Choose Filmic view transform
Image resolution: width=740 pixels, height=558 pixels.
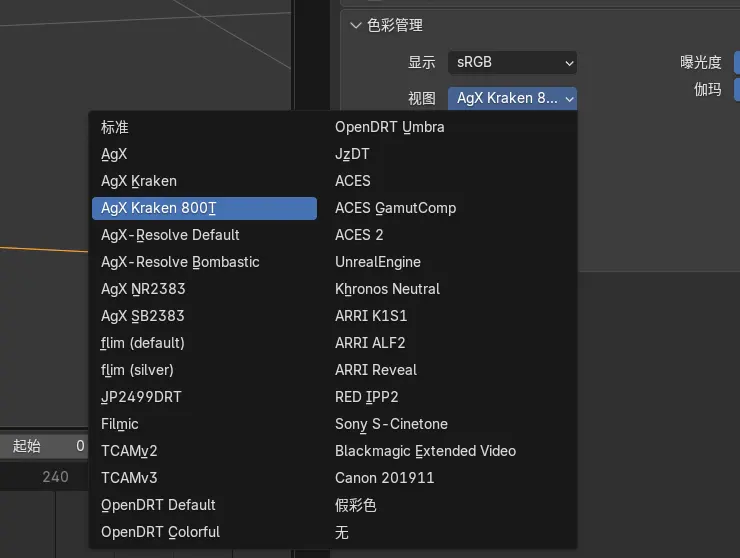[204, 424]
